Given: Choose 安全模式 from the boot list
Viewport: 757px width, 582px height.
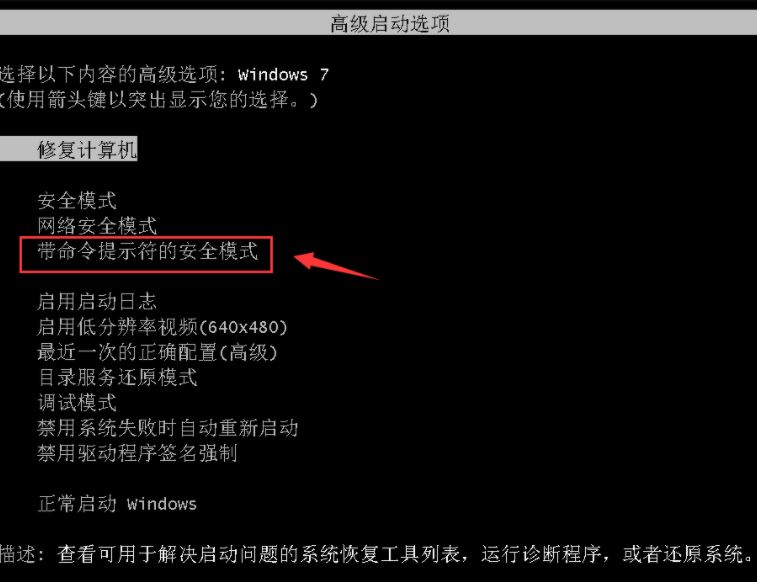Looking at the screenshot, I should coord(77,200).
